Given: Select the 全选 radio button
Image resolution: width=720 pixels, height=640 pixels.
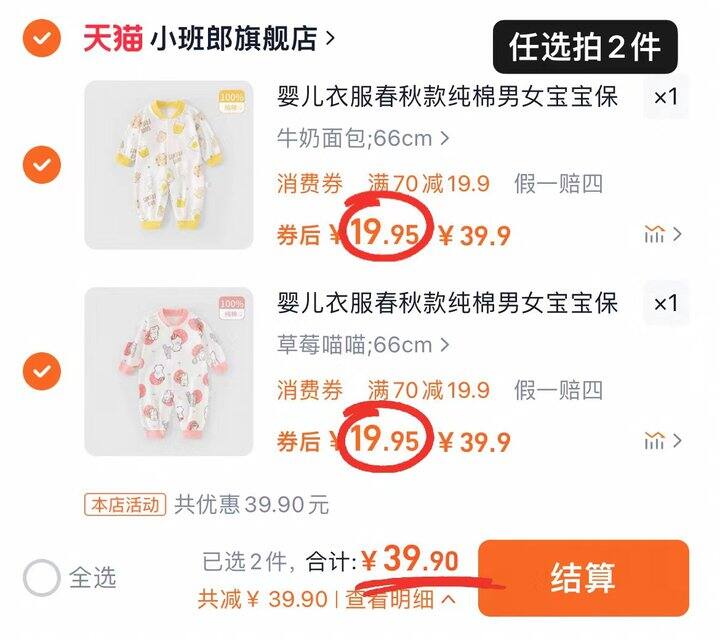Looking at the screenshot, I should pyautogui.click(x=42, y=578).
